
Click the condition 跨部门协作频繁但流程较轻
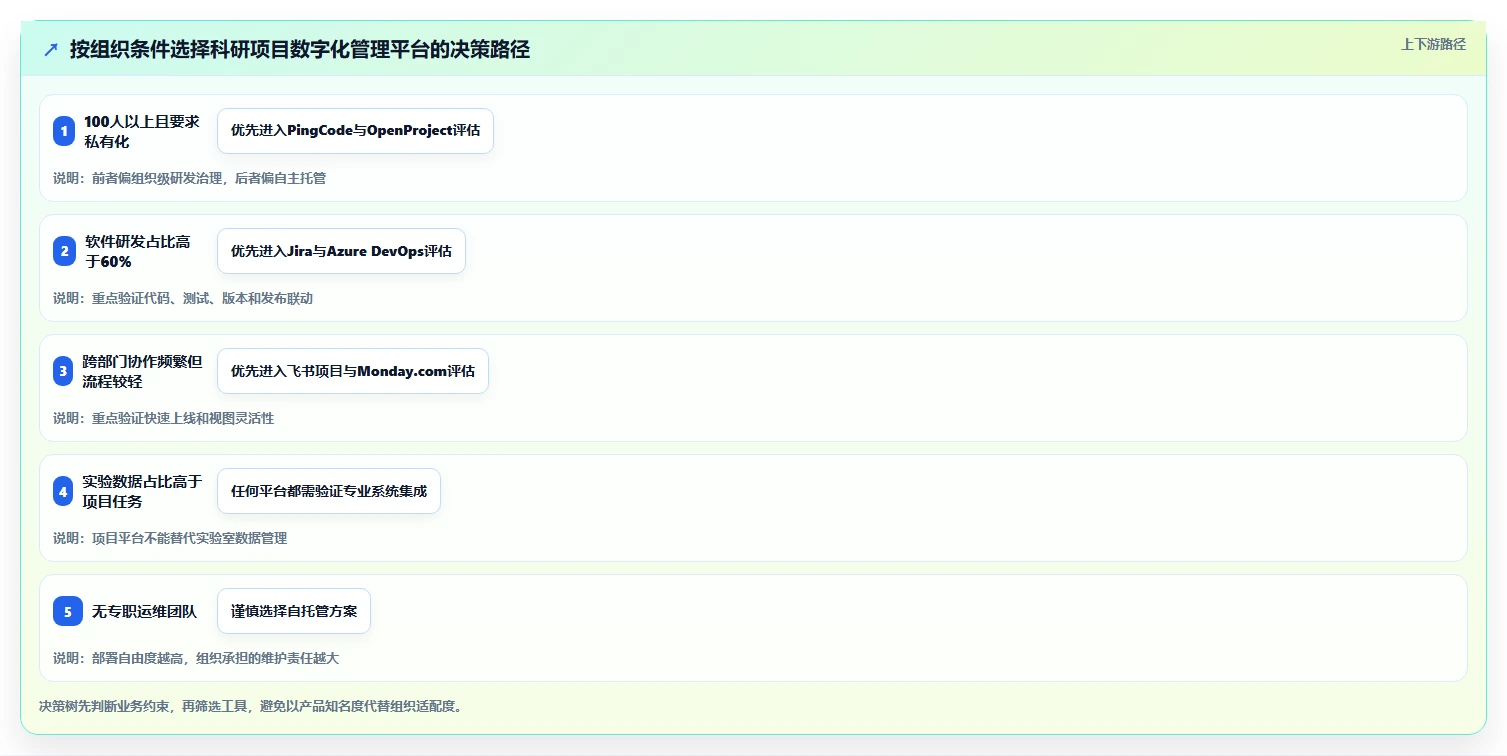coord(143,371)
